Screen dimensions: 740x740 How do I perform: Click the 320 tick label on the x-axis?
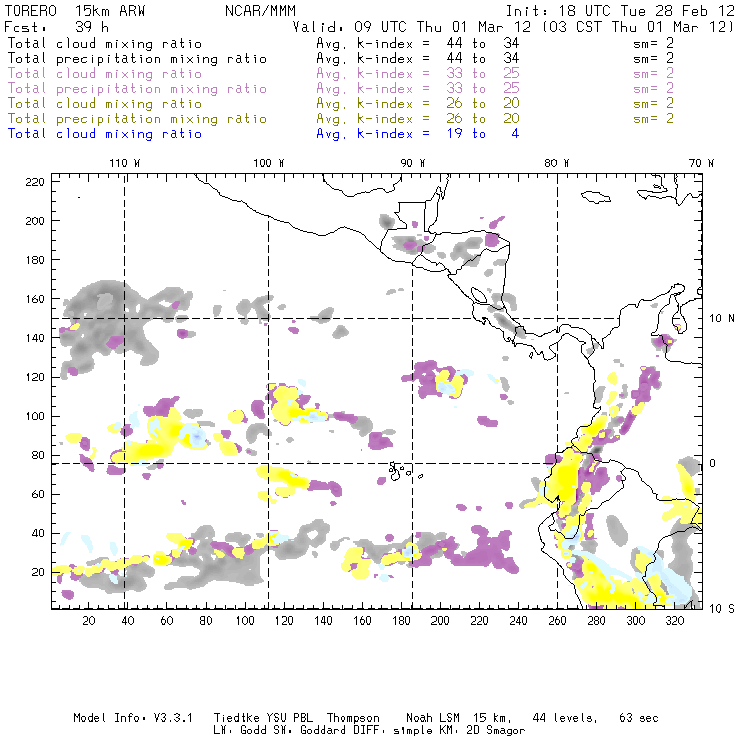pyautogui.click(x=675, y=621)
